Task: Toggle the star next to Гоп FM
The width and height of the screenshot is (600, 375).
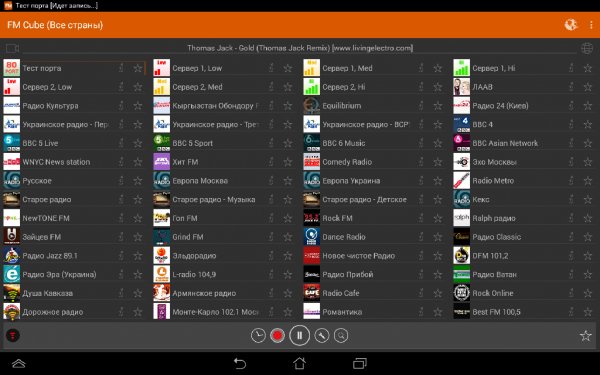Action: pos(288,218)
